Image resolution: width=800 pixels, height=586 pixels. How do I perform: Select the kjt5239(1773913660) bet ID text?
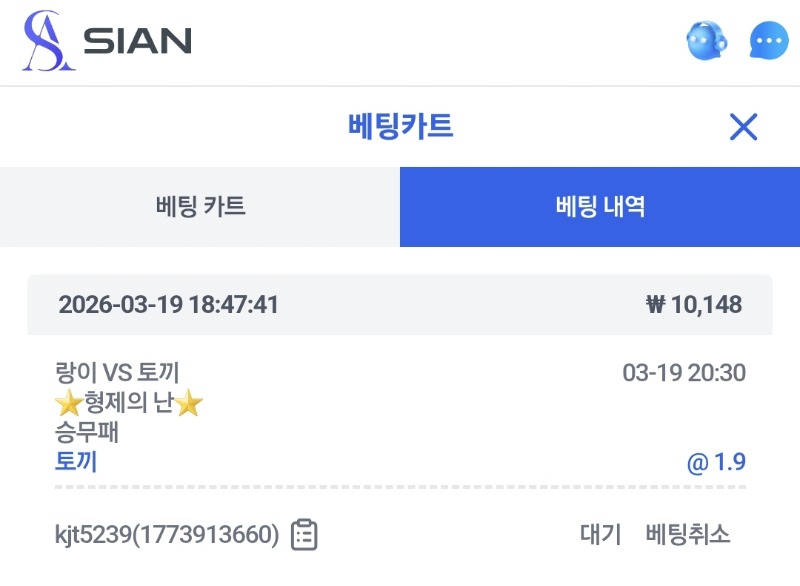coord(167,535)
